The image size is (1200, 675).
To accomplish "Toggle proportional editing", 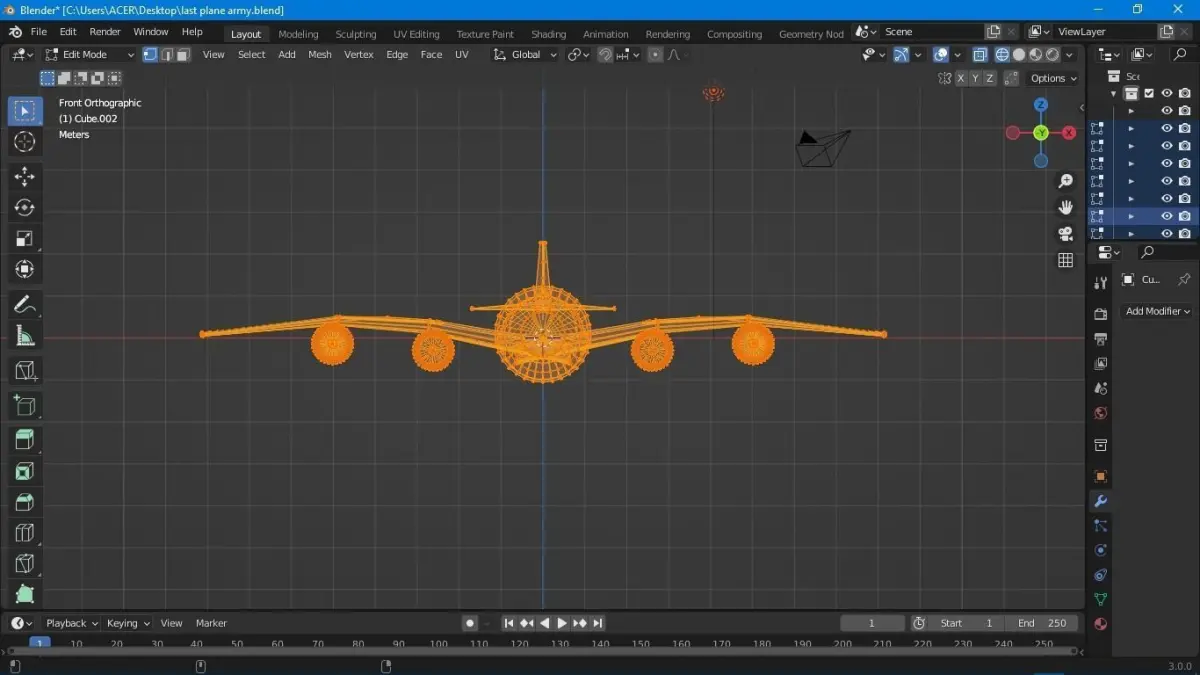I will pyautogui.click(x=655, y=54).
